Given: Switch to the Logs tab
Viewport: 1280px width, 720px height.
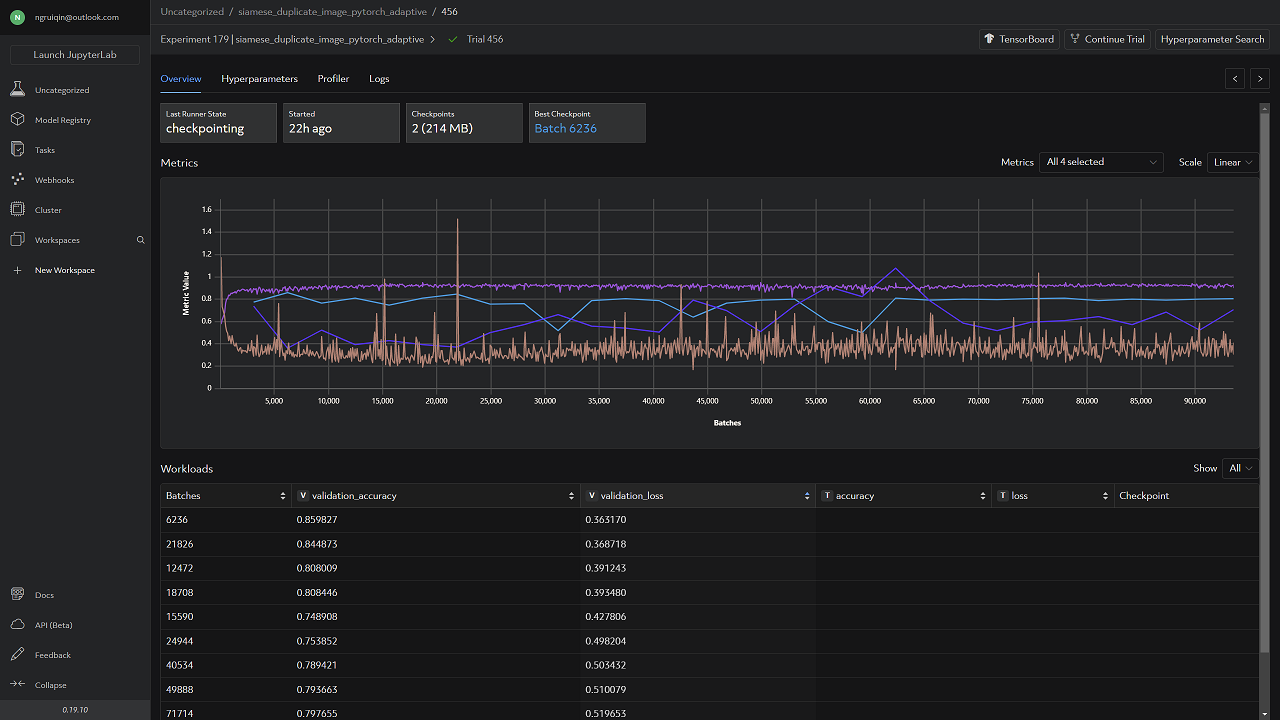Looking at the screenshot, I should coord(379,79).
